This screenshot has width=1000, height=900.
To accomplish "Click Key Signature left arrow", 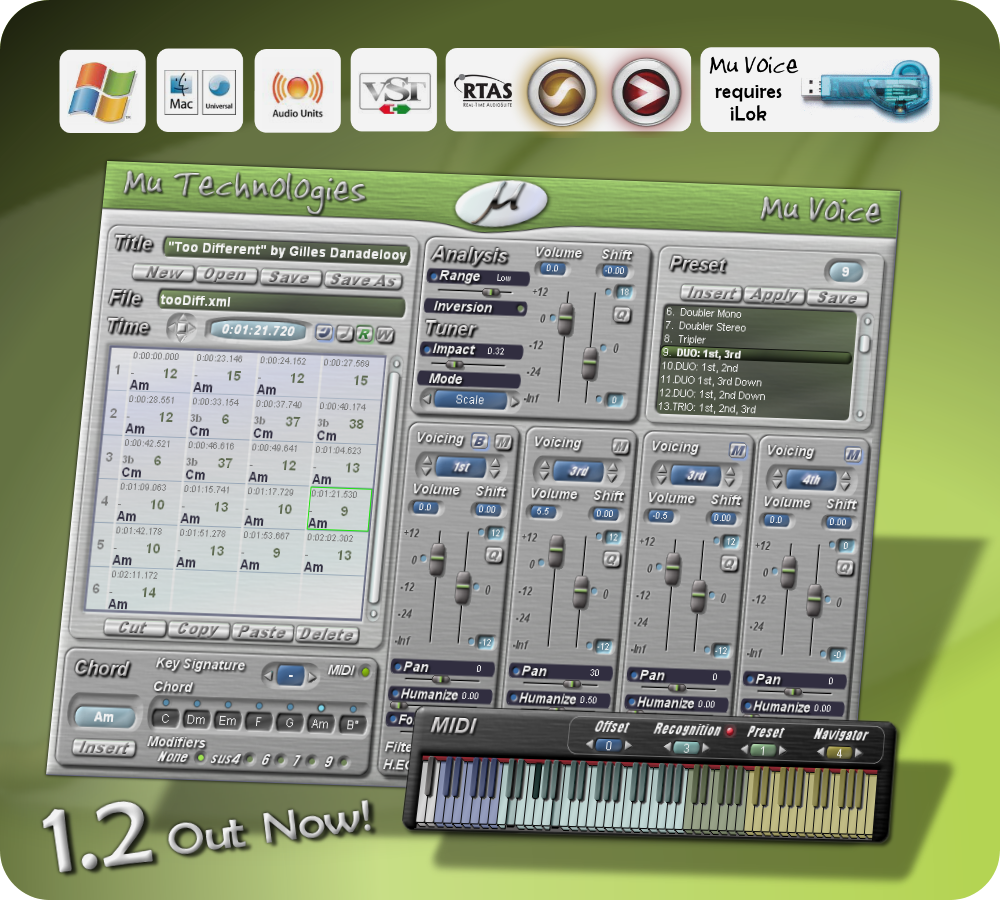I will tap(268, 675).
